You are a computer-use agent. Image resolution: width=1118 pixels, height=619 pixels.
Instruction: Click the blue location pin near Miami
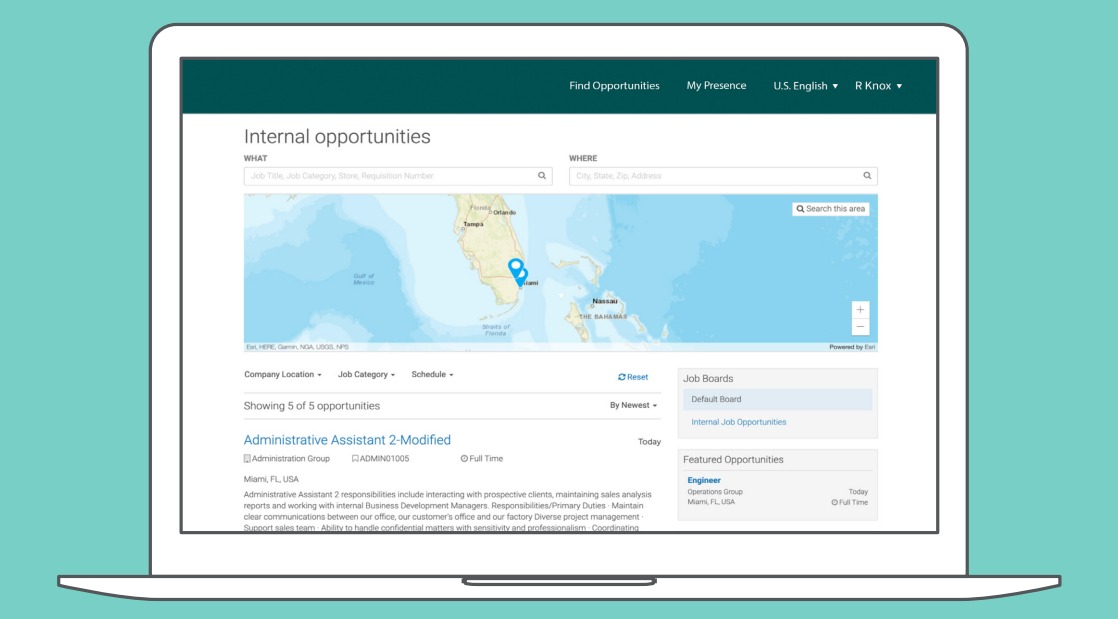click(516, 269)
